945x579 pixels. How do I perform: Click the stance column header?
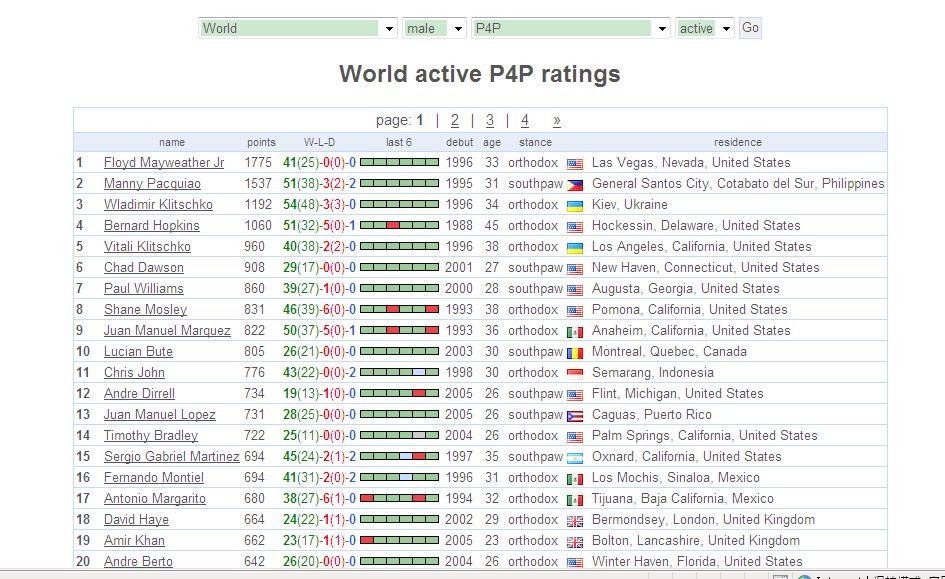point(535,143)
